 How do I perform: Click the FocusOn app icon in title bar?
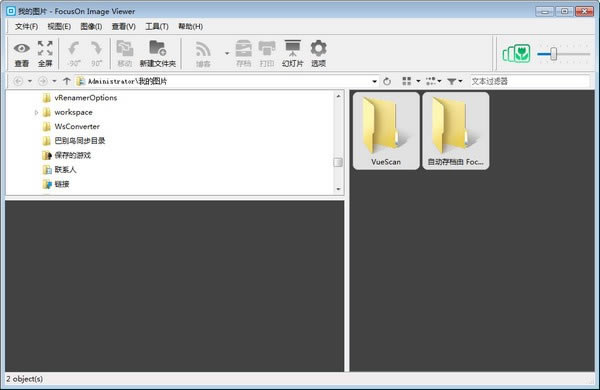point(11,11)
